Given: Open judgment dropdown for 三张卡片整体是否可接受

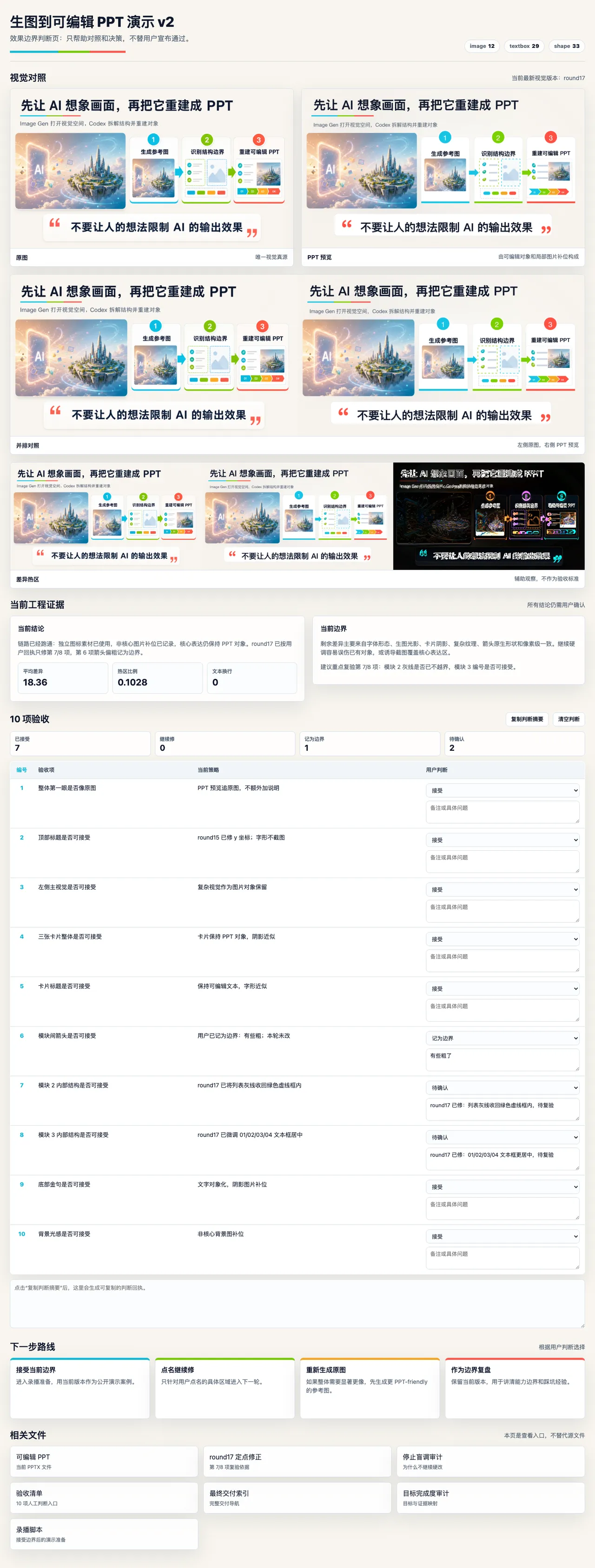Looking at the screenshot, I should tap(502, 938).
